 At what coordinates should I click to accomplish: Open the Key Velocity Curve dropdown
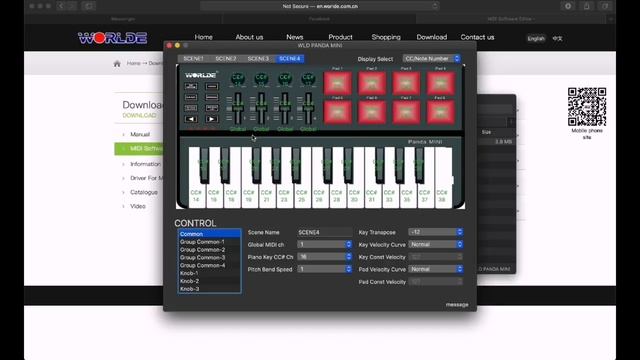(436, 244)
